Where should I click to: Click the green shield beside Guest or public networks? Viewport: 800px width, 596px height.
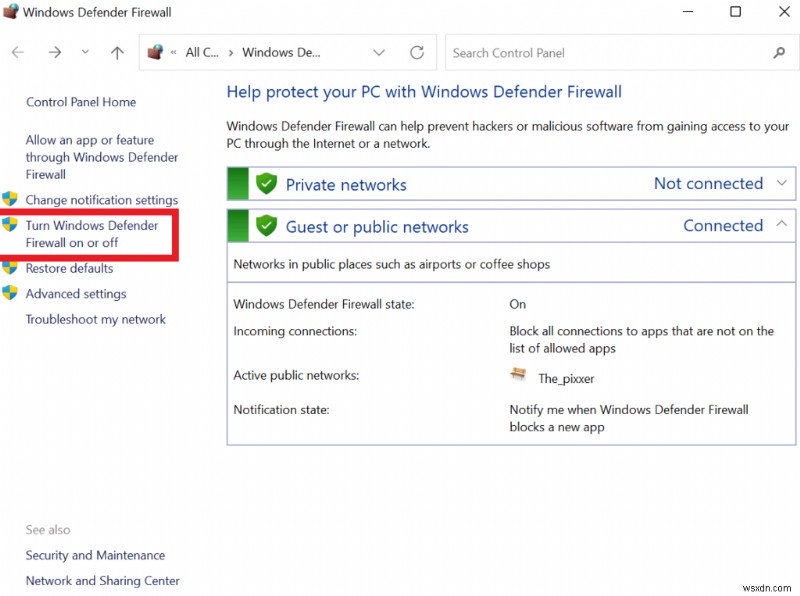265,226
